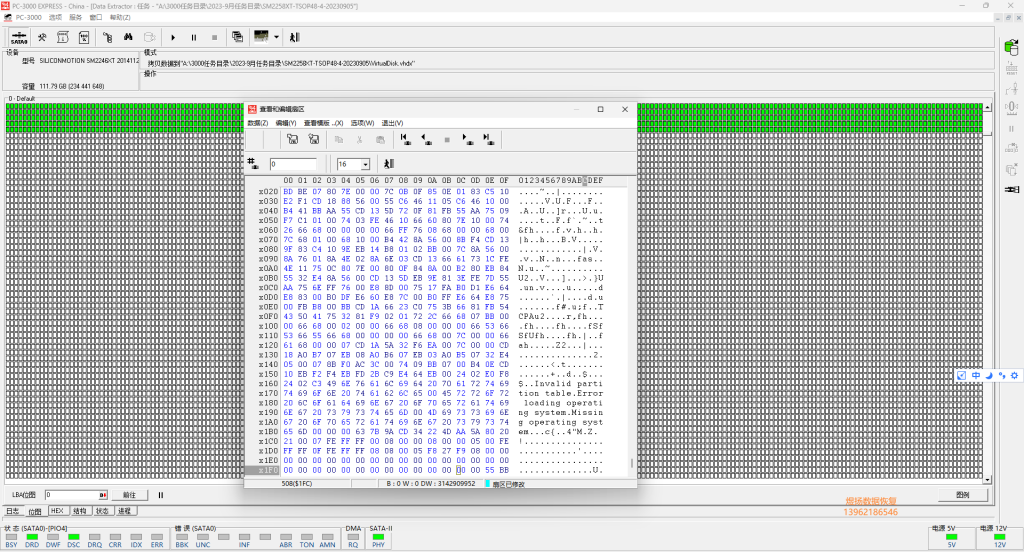The width and height of the screenshot is (1024, 552).
Task: Close the sector editor window
Action: click(x=624, y=109)
